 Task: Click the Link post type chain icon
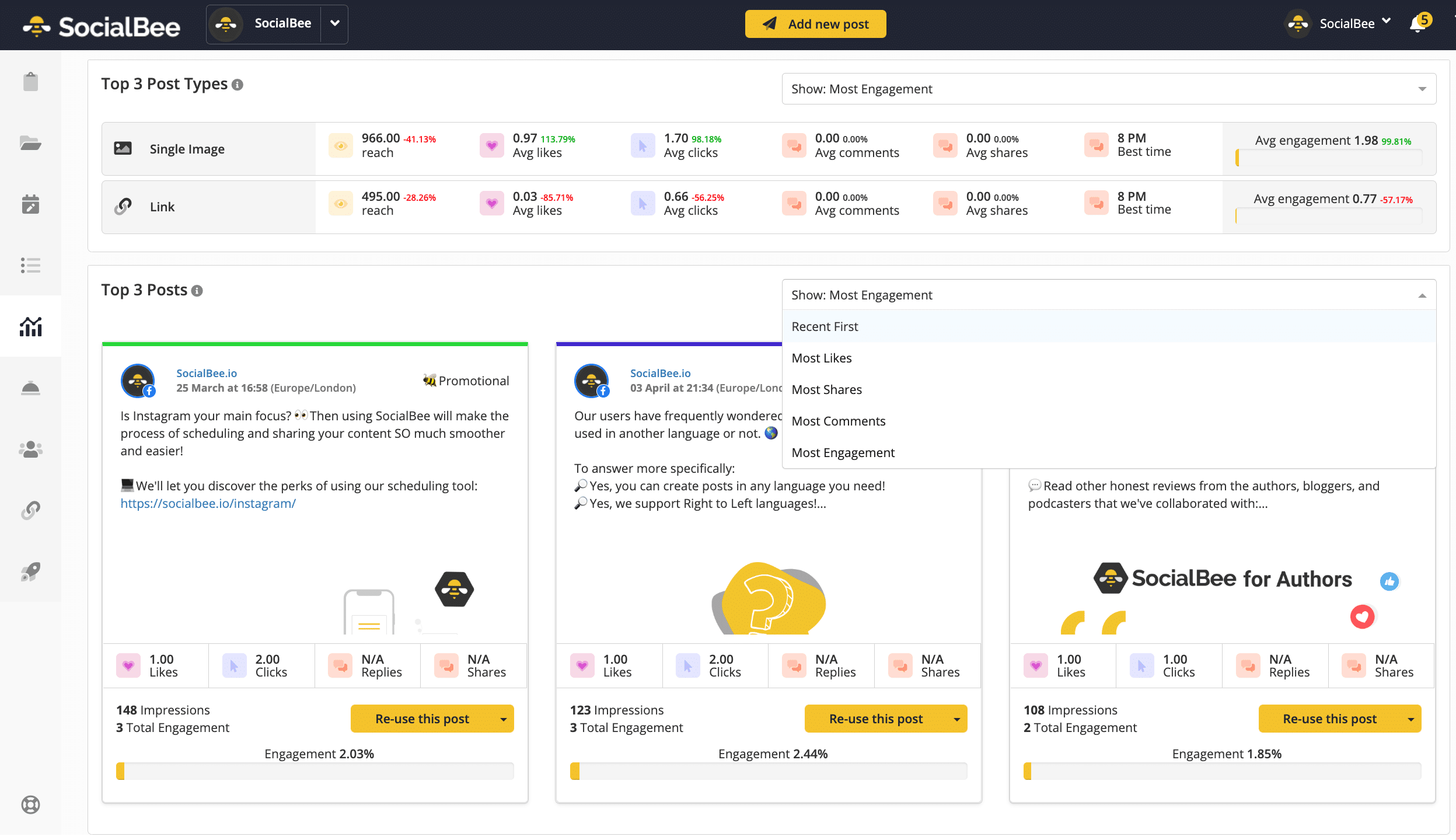point(123,207)
